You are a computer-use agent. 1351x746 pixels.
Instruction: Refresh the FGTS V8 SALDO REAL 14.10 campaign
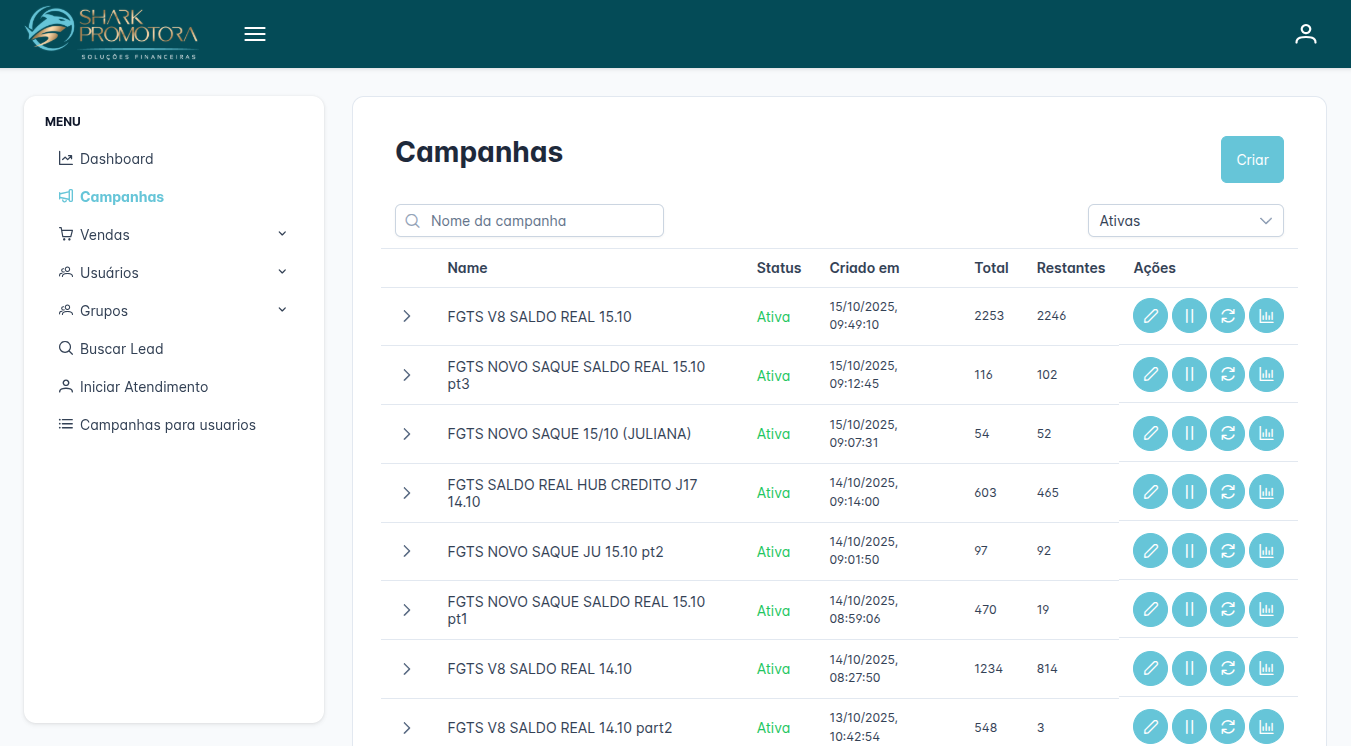(1228, 668)
